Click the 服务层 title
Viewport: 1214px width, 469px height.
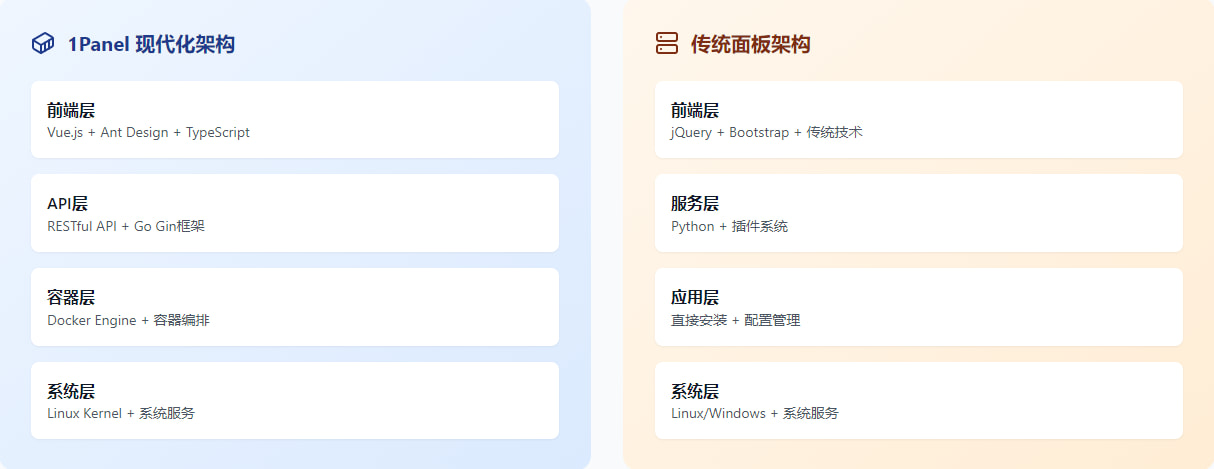click(x=695, y=204)
